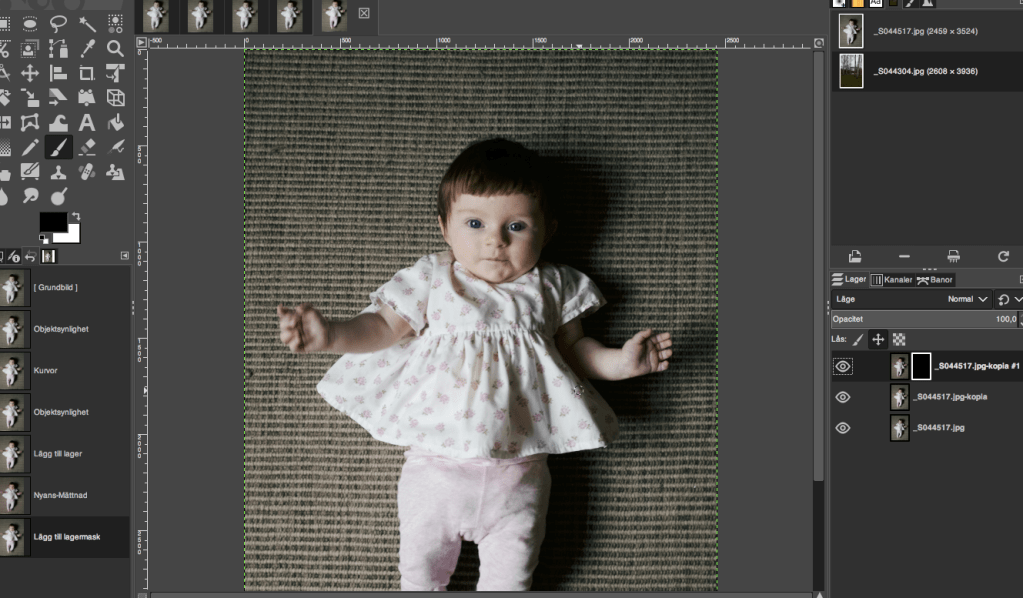Select the Free Select lasso tool
The image size is (1023, 598).
pyautogui.click(x=58, y=23)
